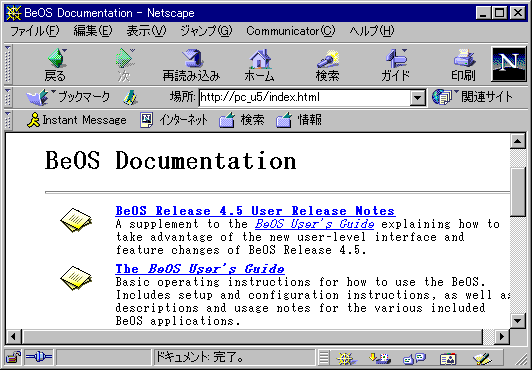Print the page with 印刷 button
Image resolution: width=532 pixels, height=370 pixels.
463,64
